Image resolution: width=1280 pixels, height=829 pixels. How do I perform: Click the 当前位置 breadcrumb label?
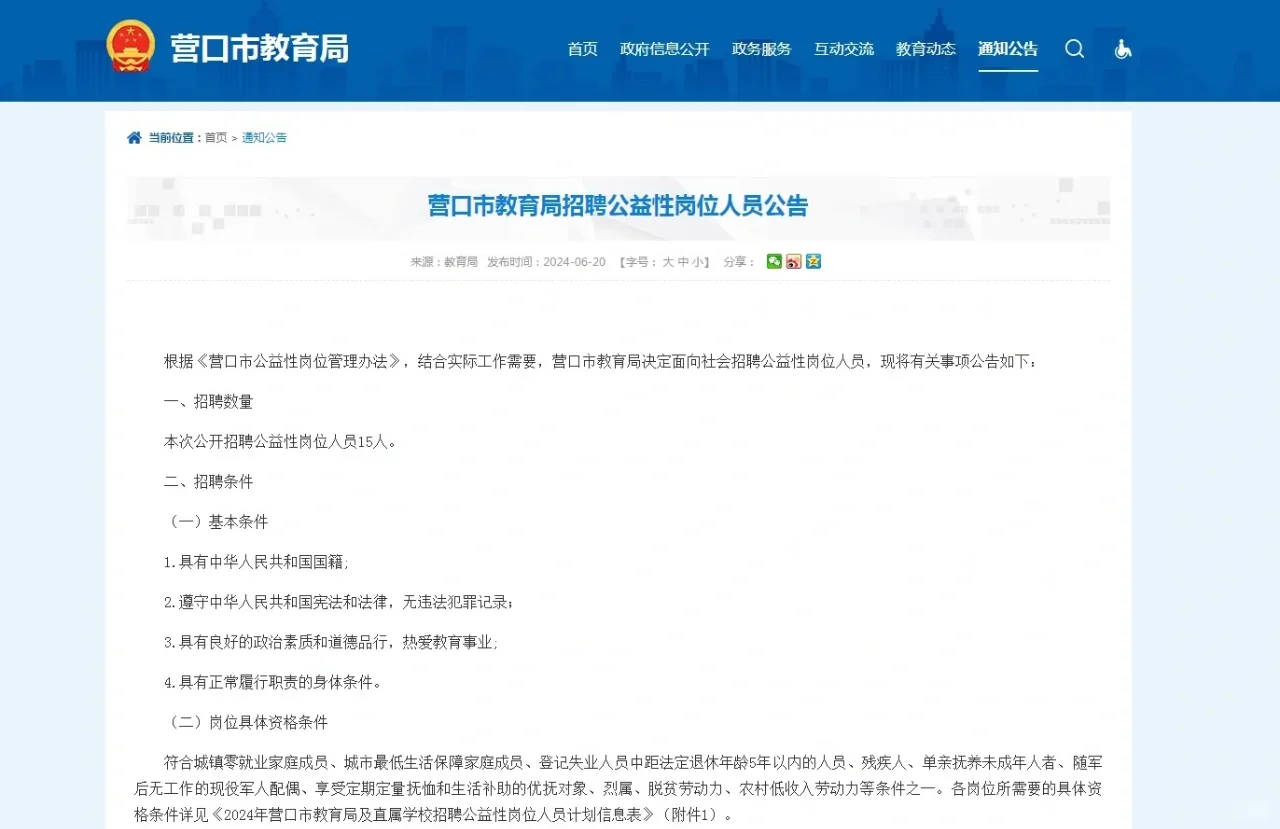[x=175, y=138]
